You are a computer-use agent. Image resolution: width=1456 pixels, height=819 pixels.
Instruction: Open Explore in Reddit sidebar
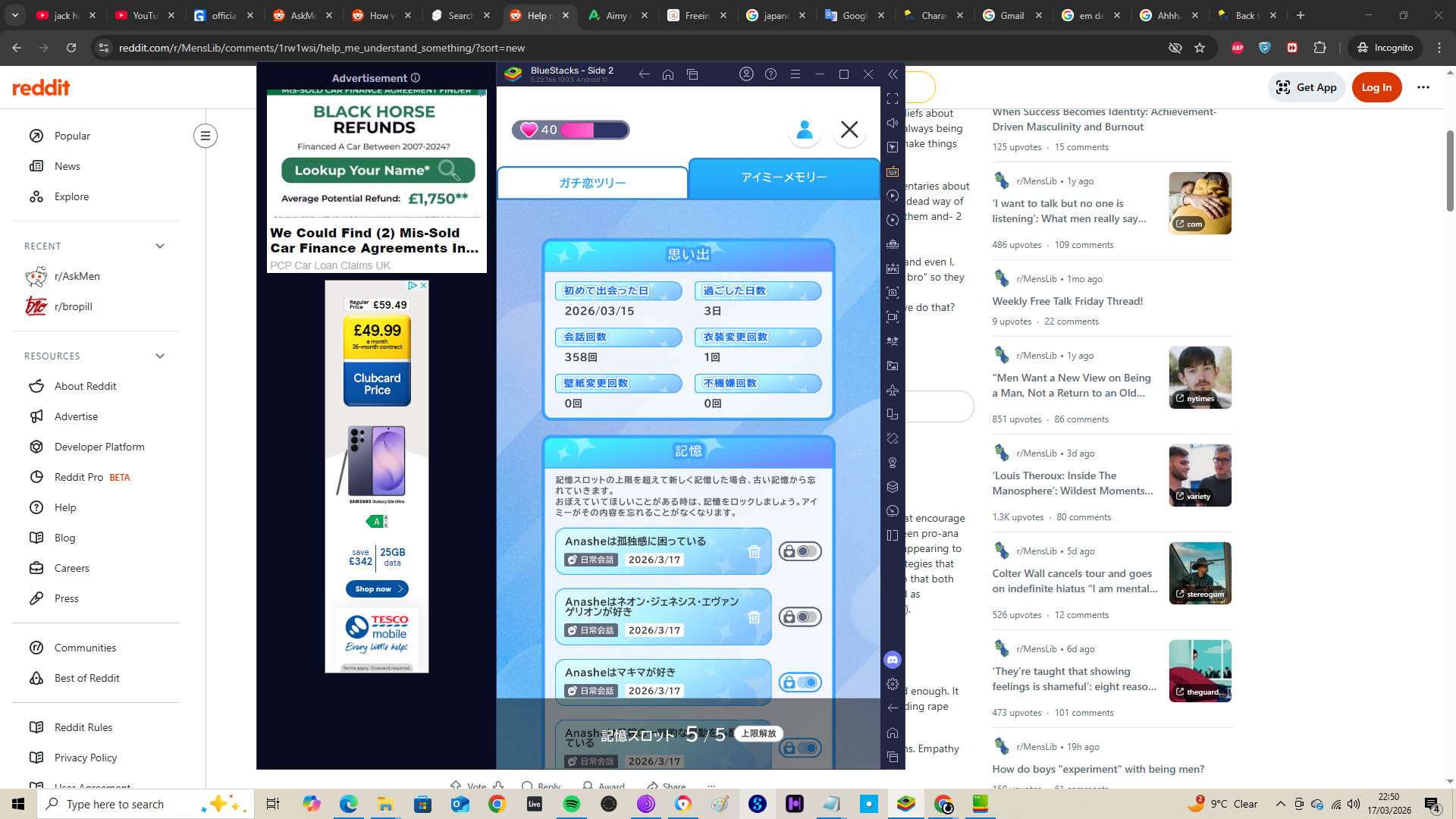(71, 196)
